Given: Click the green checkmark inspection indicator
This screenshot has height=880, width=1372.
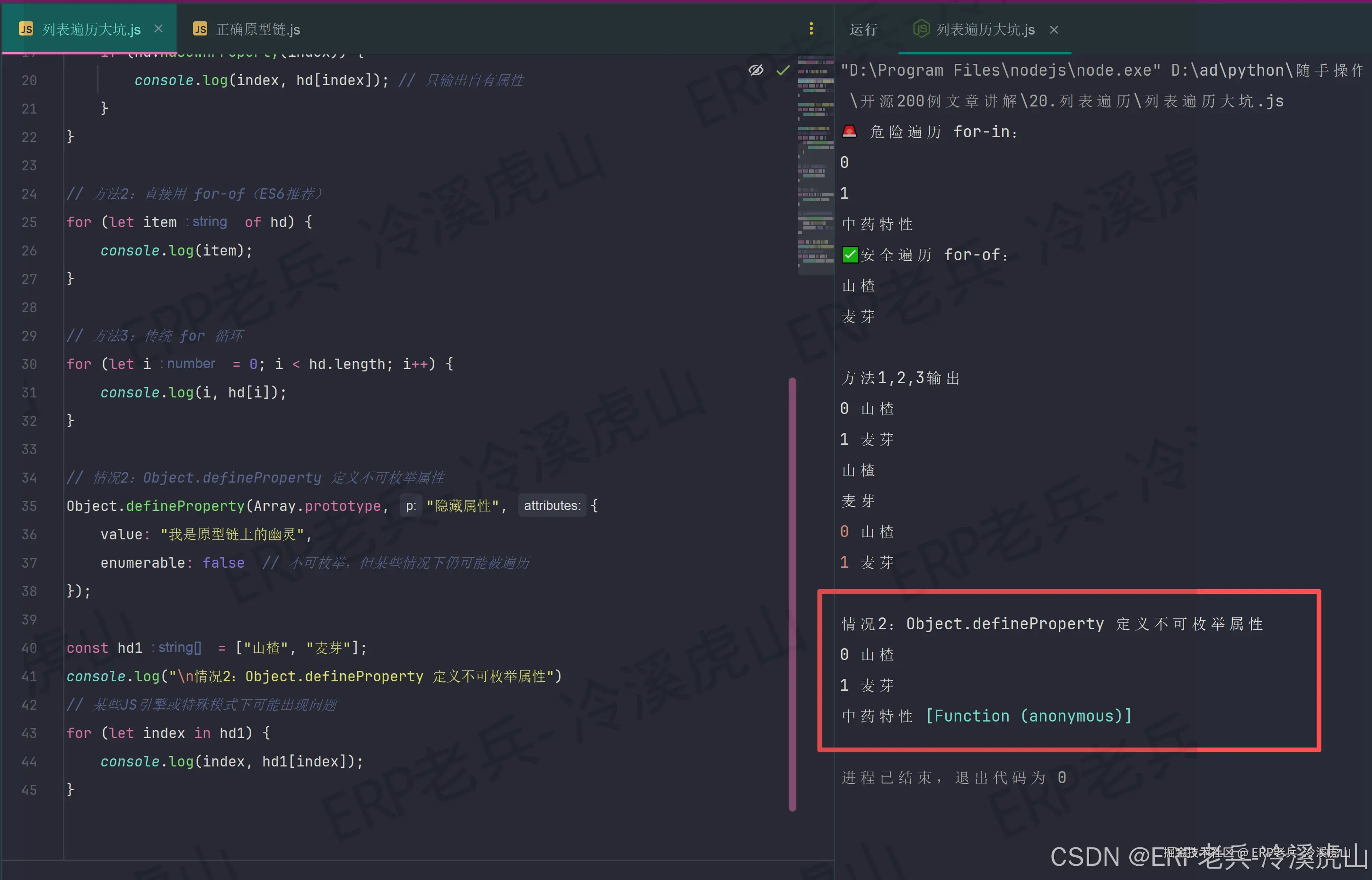Looking at the screenshot, I should pos(783,70).
